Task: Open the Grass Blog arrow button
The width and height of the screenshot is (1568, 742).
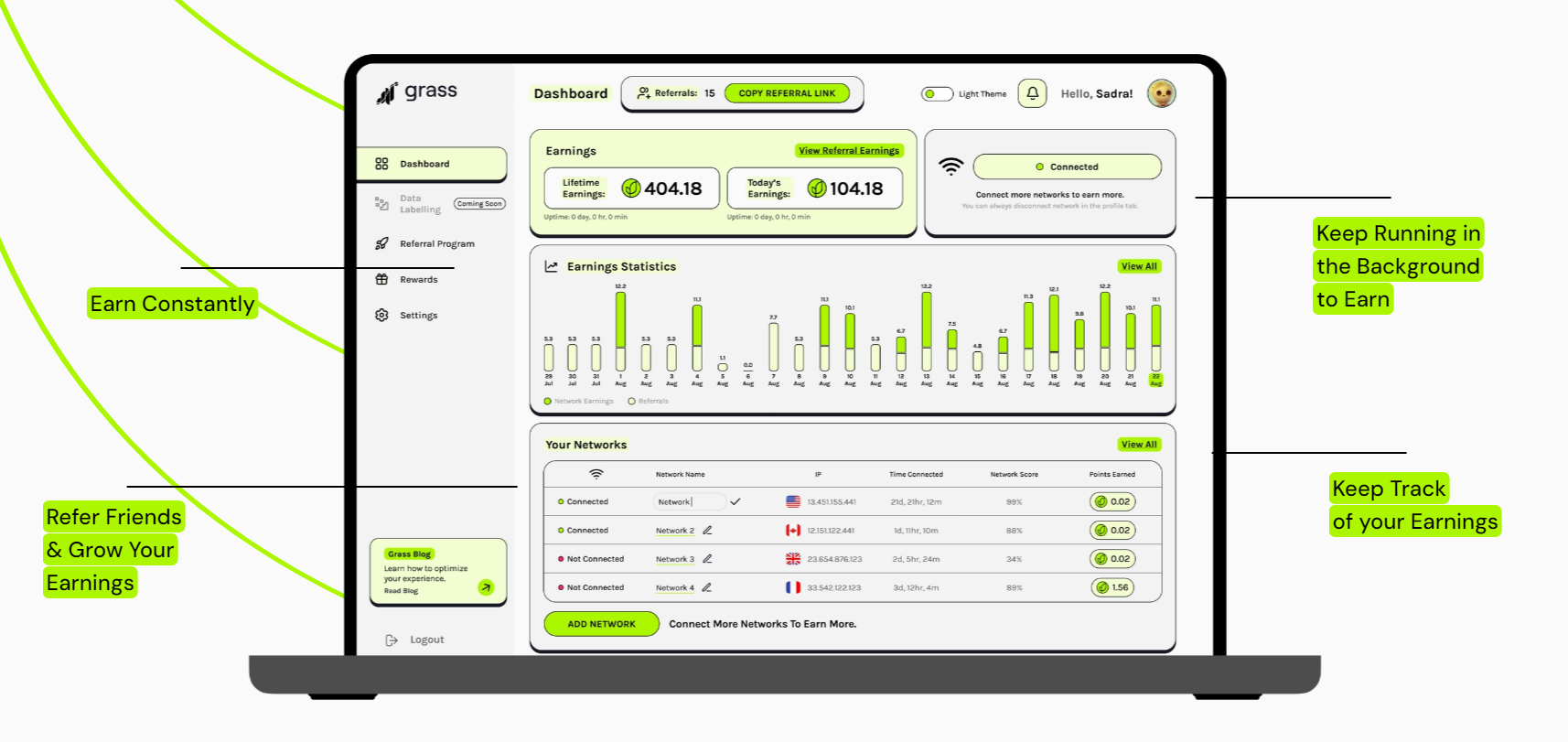Action: (x=486, y=587)
